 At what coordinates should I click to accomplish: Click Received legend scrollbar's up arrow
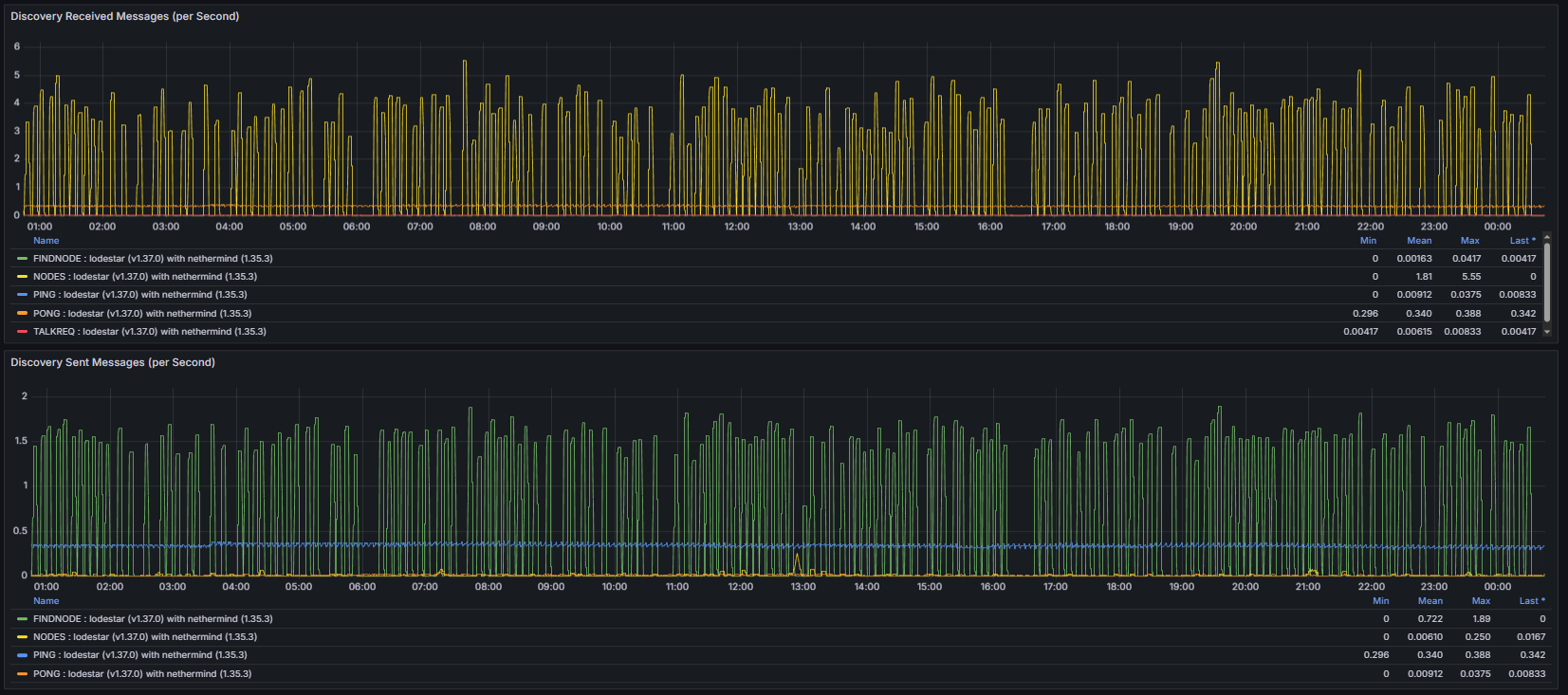coord(1547,237)
